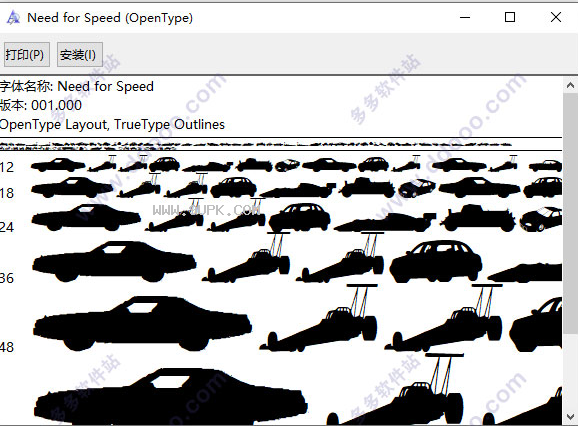Click the sedan glyph in row 36
This screenshot has height=426, width=578.
436,261
